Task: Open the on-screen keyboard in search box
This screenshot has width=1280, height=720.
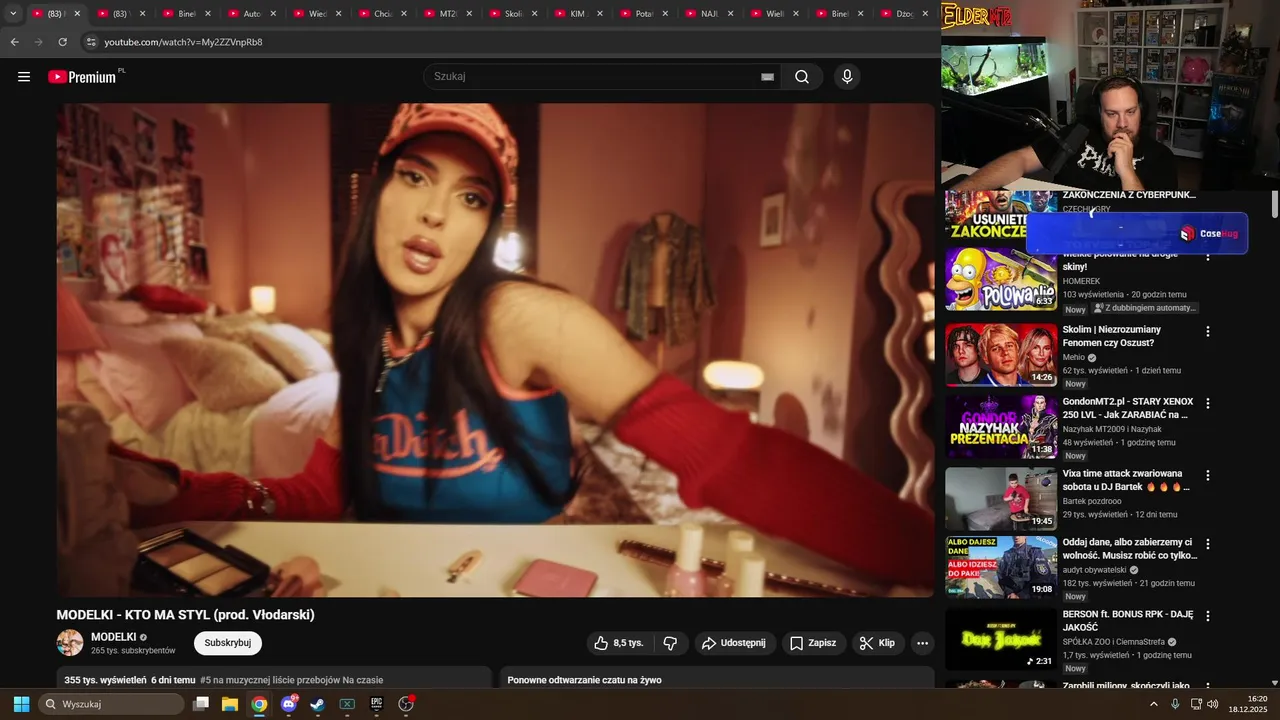Action: (x=768, y=77)
